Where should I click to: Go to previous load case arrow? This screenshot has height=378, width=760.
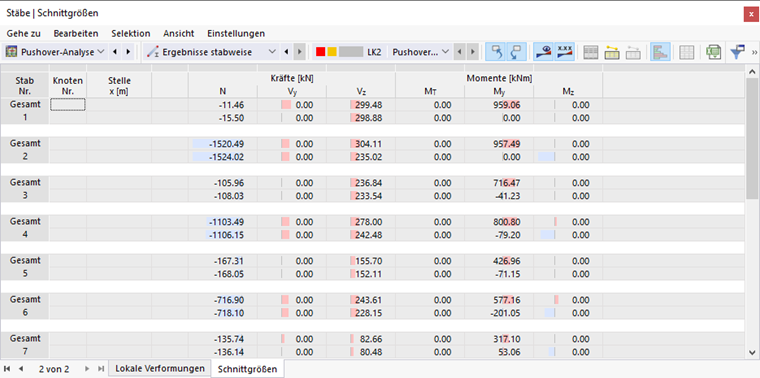(x=460, y=52)
